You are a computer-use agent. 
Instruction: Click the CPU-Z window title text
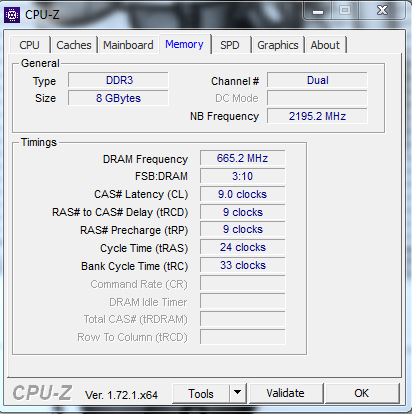point(42,15)
